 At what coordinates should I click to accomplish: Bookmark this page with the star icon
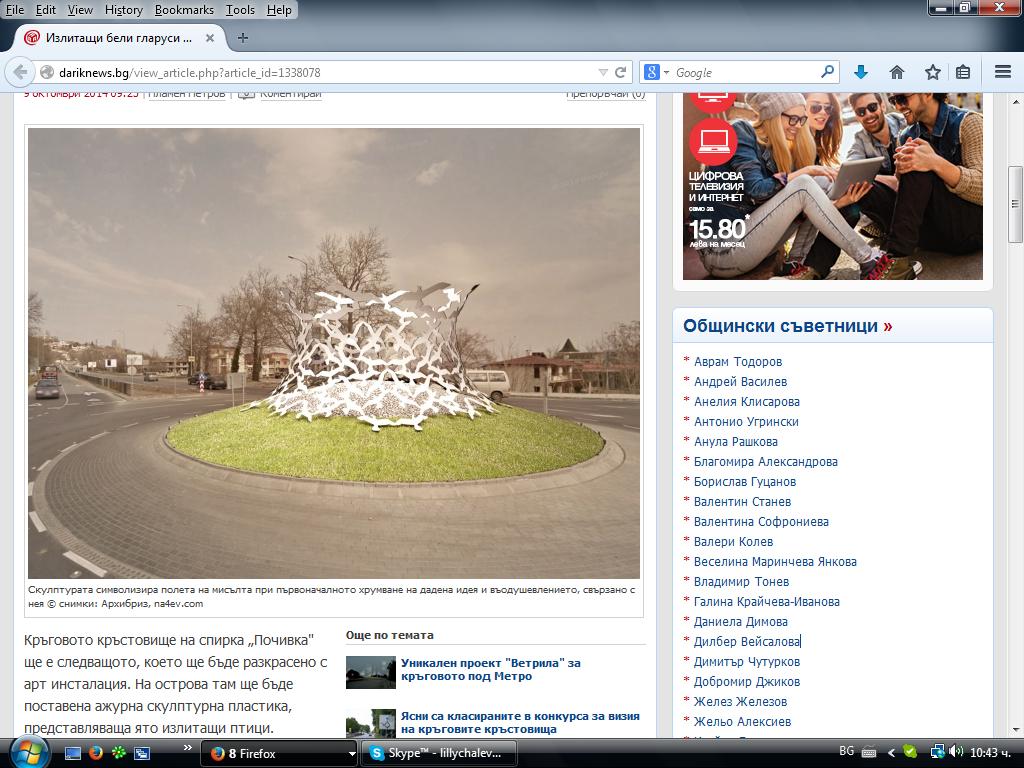pos(933,72)
